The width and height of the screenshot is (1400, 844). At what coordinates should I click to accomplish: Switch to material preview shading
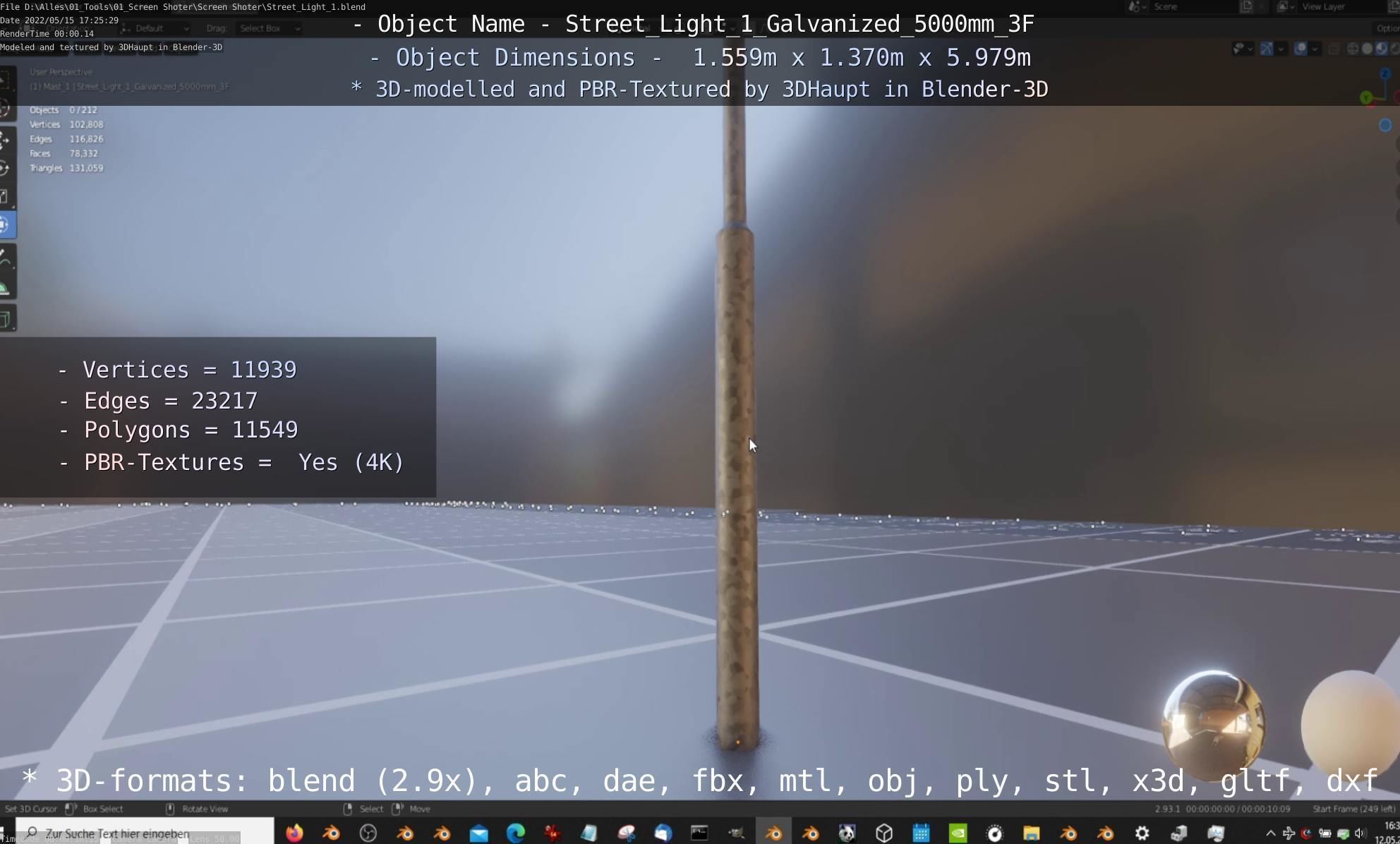click(x=1382, y=49)
